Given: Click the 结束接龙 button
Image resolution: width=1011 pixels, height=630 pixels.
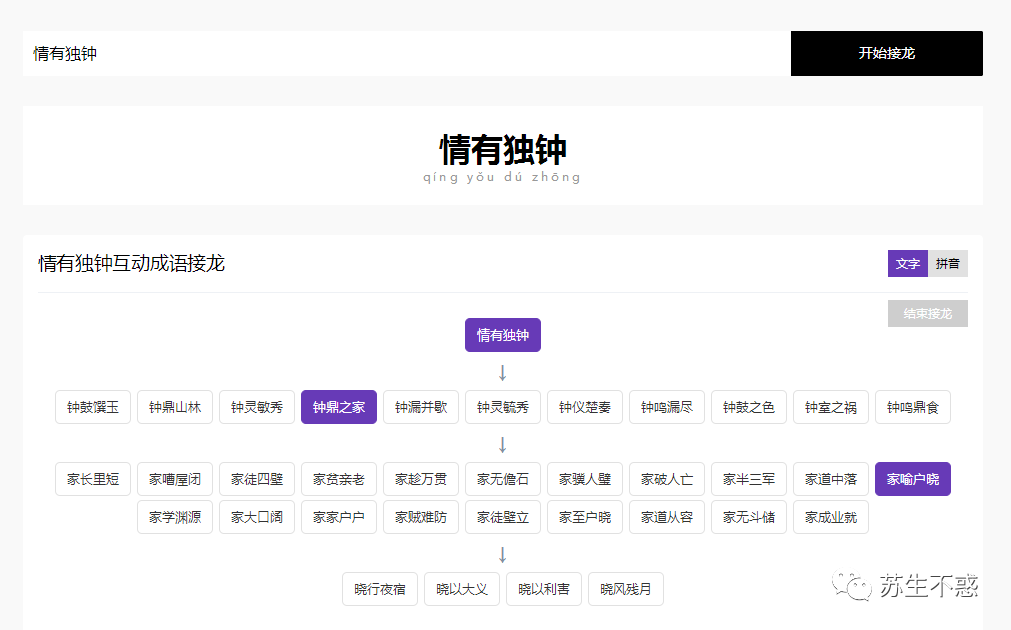Looking at the screenshot, I should [x=928, y=313].
